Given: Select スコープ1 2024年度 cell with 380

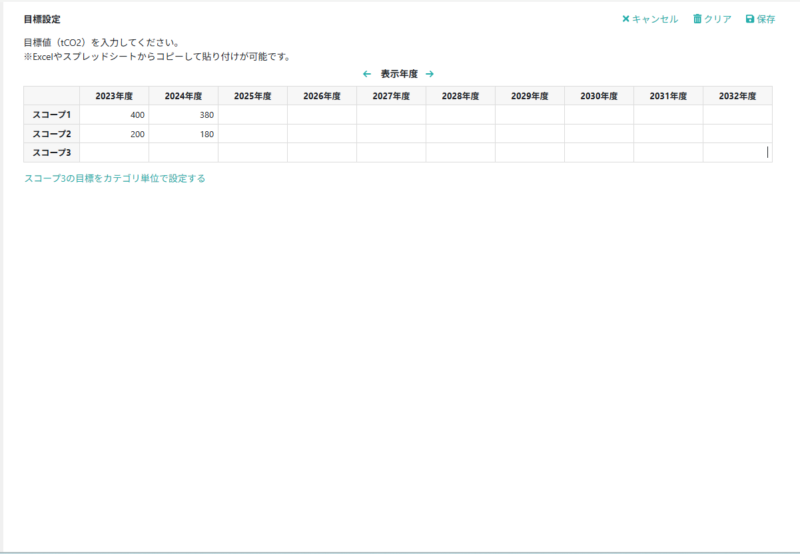Looking at the screenshot, I should 184,115.
